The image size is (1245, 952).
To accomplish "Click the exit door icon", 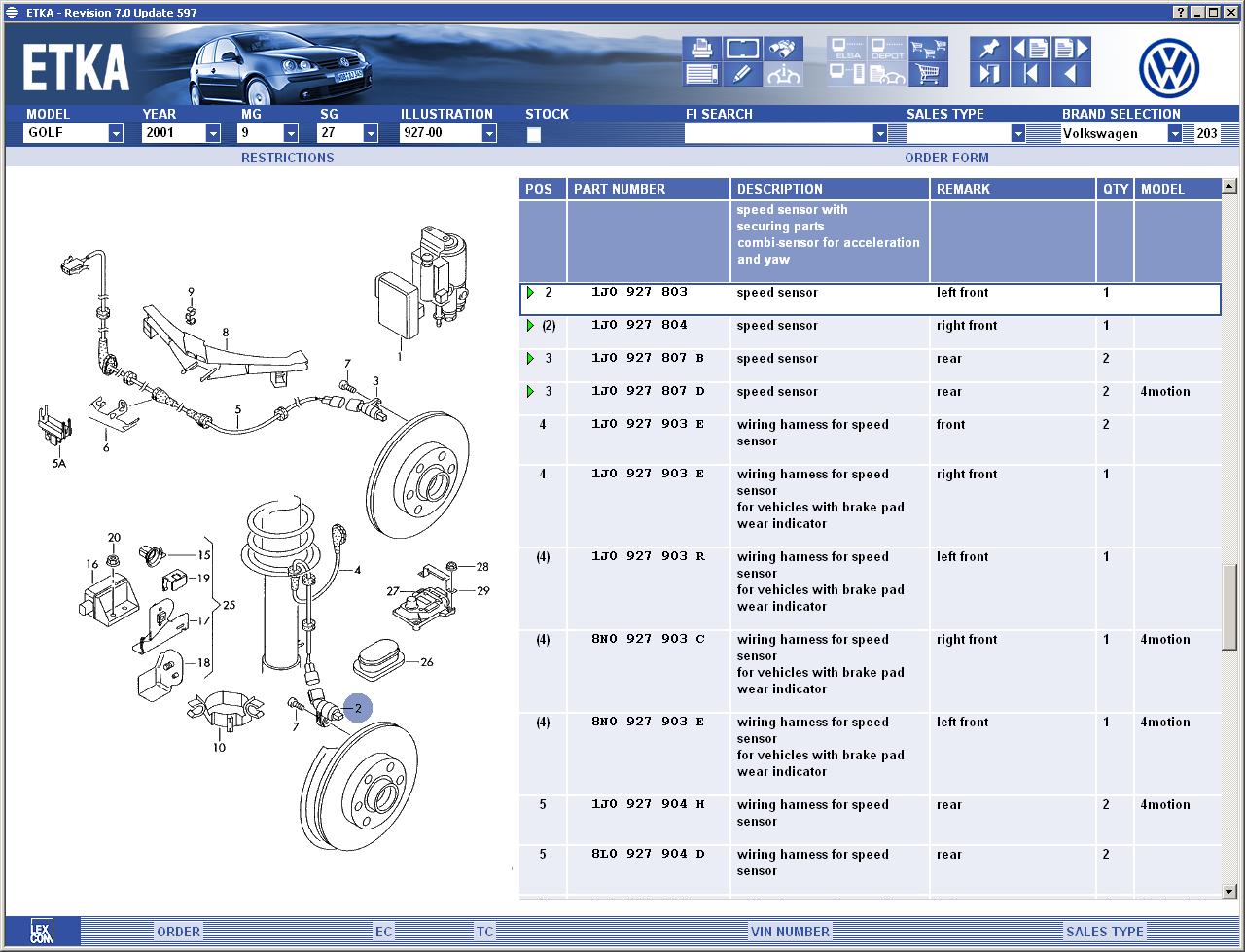I will click(989, 74).
